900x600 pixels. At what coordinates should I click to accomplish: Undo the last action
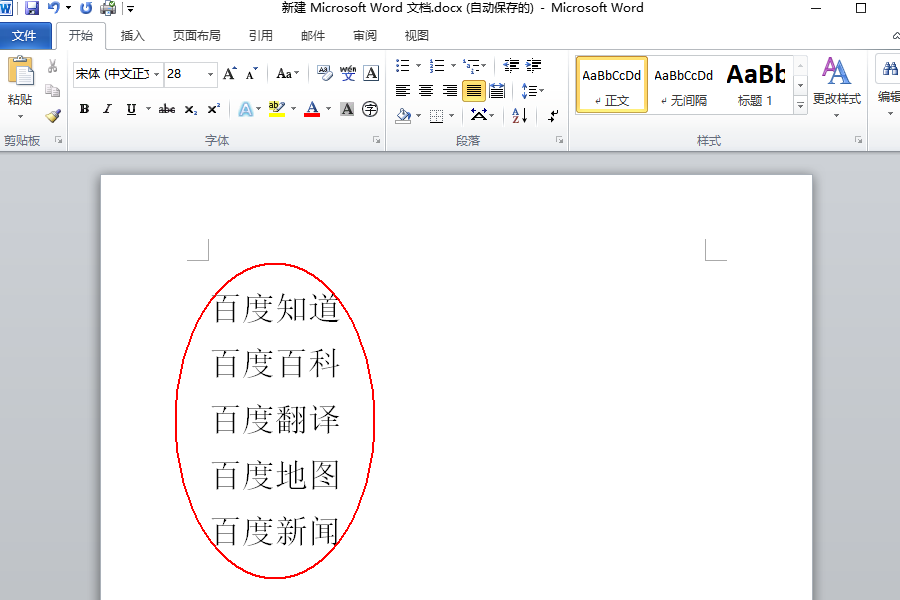[x=54, y=8]
